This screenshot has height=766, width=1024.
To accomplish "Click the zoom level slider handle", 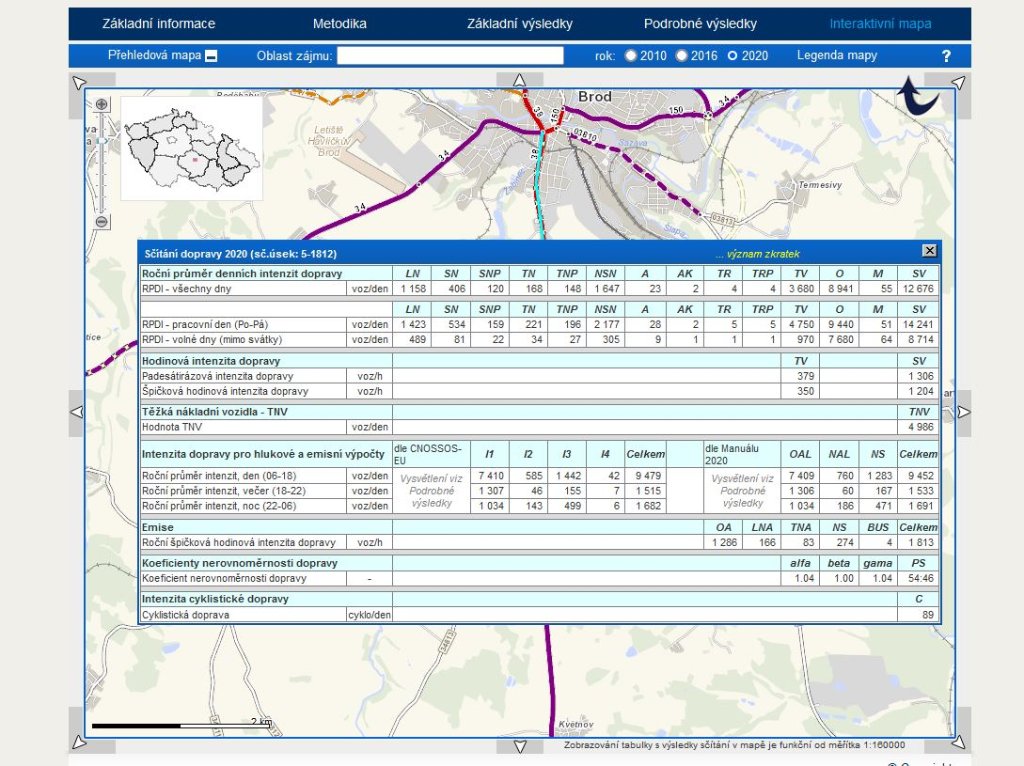I will coord(102,142).
